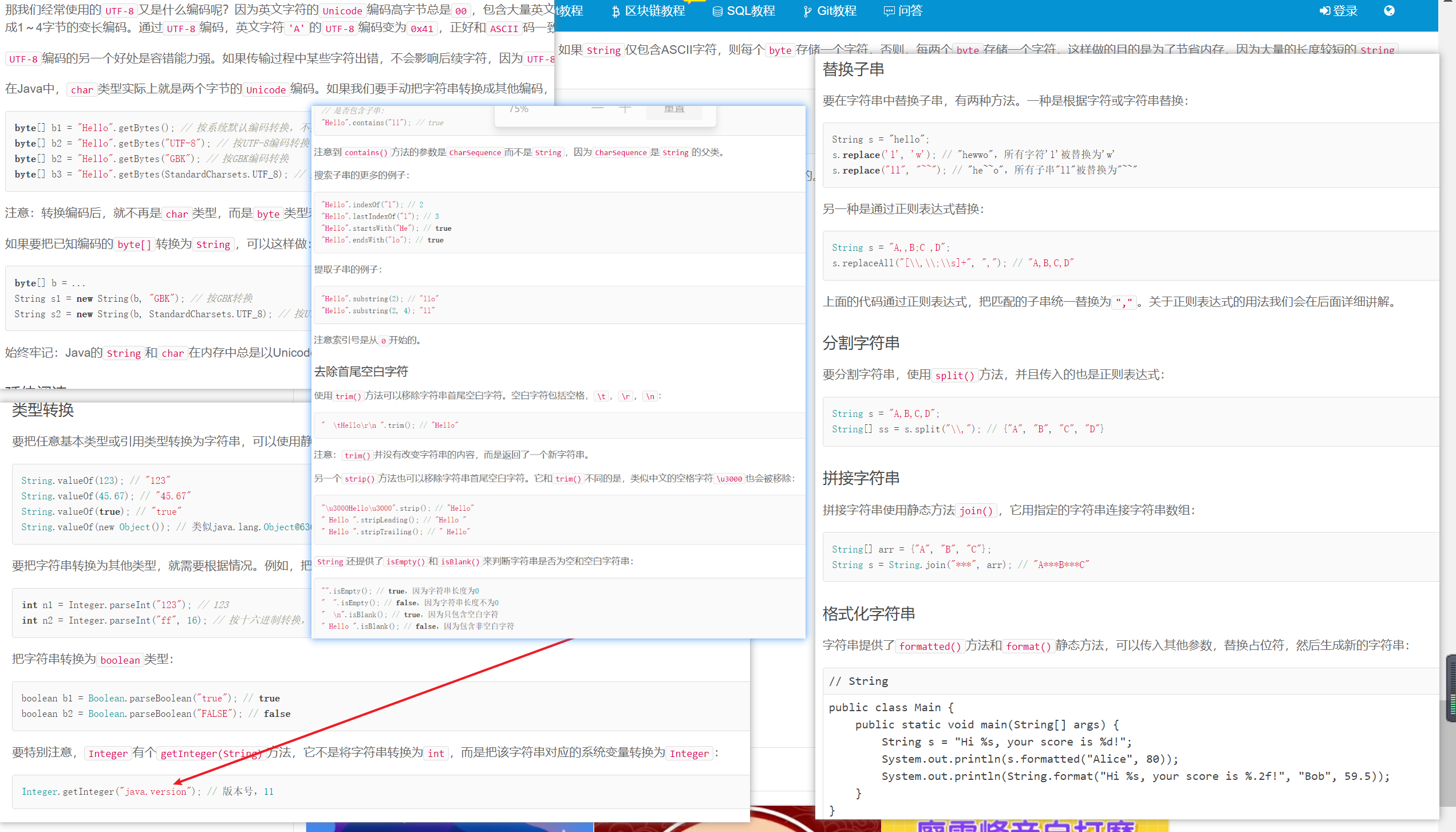Click the String.join("***", arr) code line

(960, 565)
